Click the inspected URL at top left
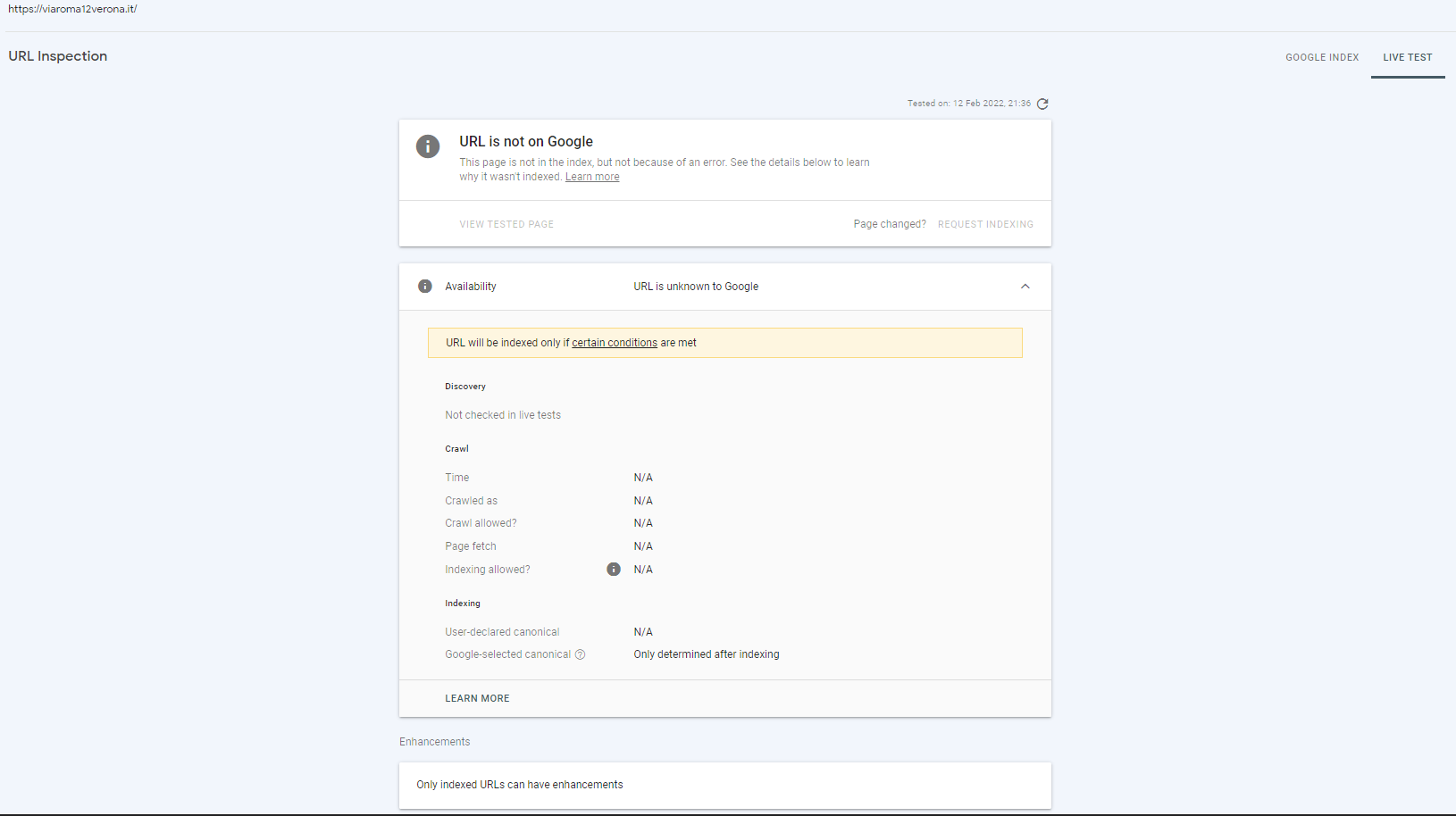The width and height of the screenshot is (1456, 816). pyautogui.click(x=72, y=8)
